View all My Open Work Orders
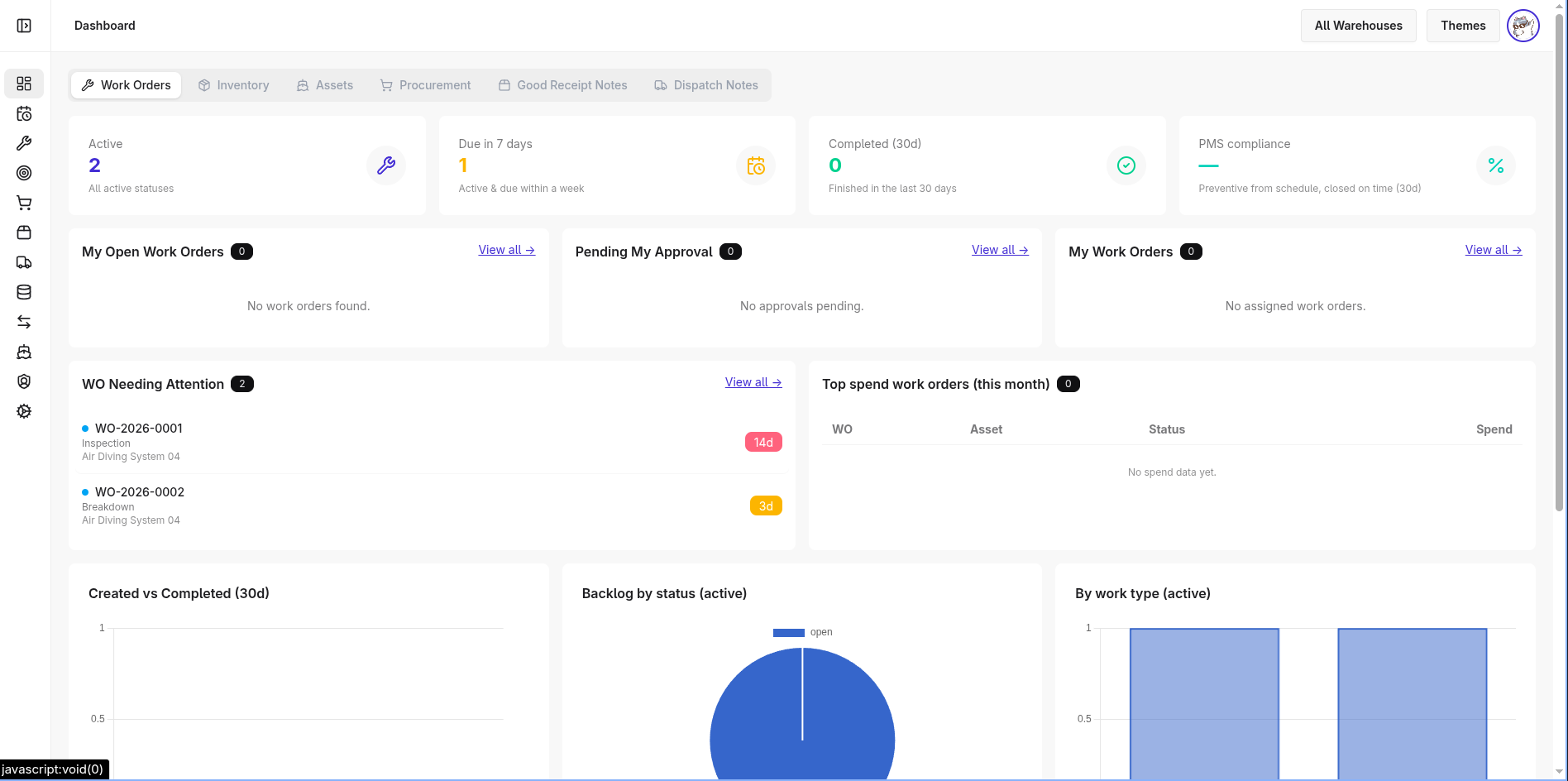The width and height of the screenshot is (1568, 781). tap(506, 250)
